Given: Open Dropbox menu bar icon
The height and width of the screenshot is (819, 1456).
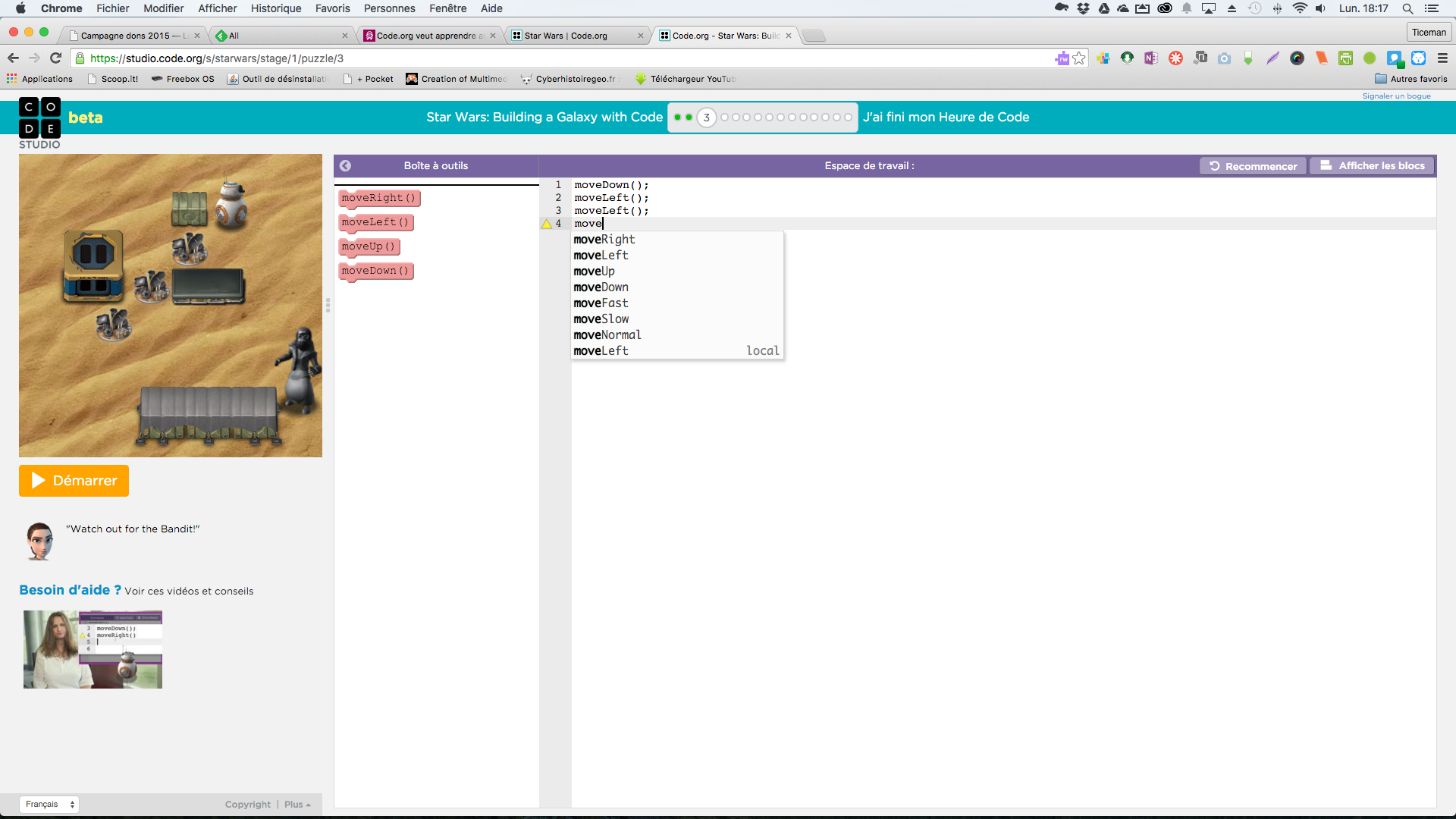Looking at the screenshot, I should click(x=1083, y=8).
